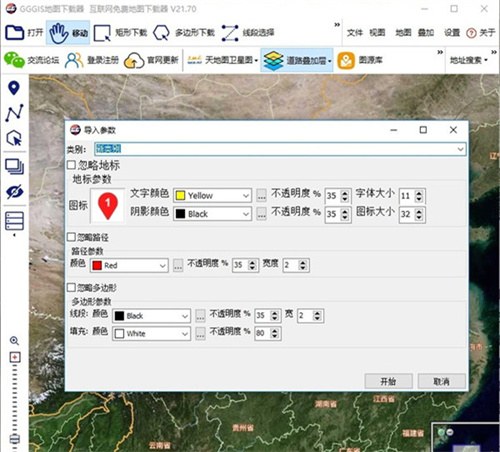Open the 类别 category combo box
The width and height of the screenshot is (500, 452).
click(x=280, y=149)
